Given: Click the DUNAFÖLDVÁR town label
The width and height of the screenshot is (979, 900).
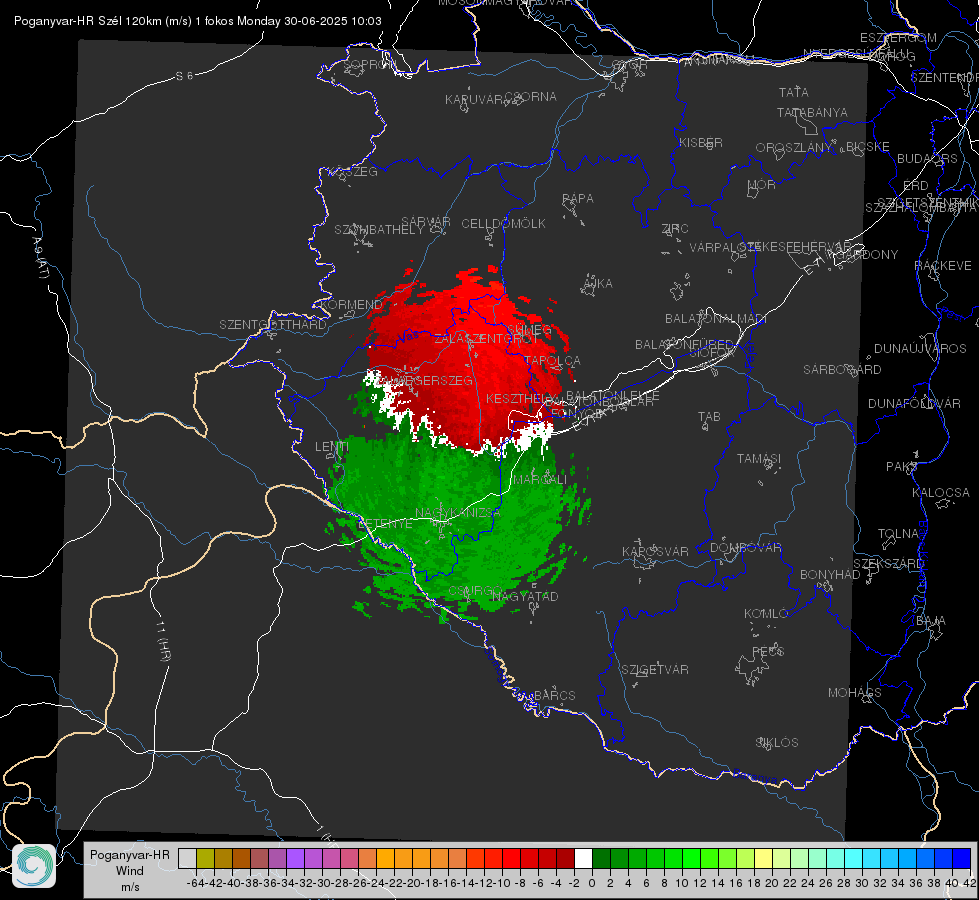Looking at the screenshot, I should [914, 403].
